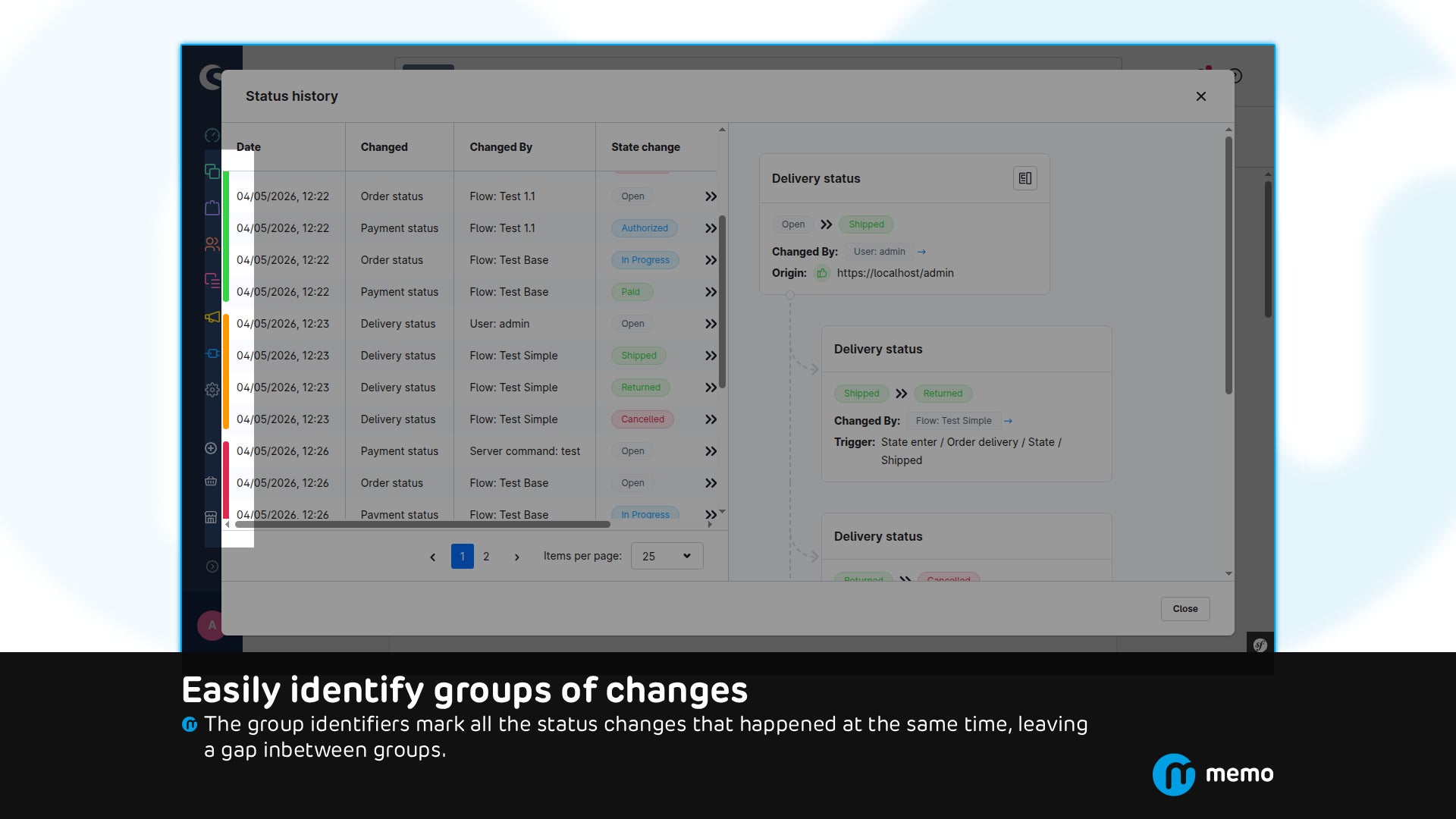Click the arrow link beside the User: admin tag
Viewport: 1456px width, 819px height.
pos(921,252)
